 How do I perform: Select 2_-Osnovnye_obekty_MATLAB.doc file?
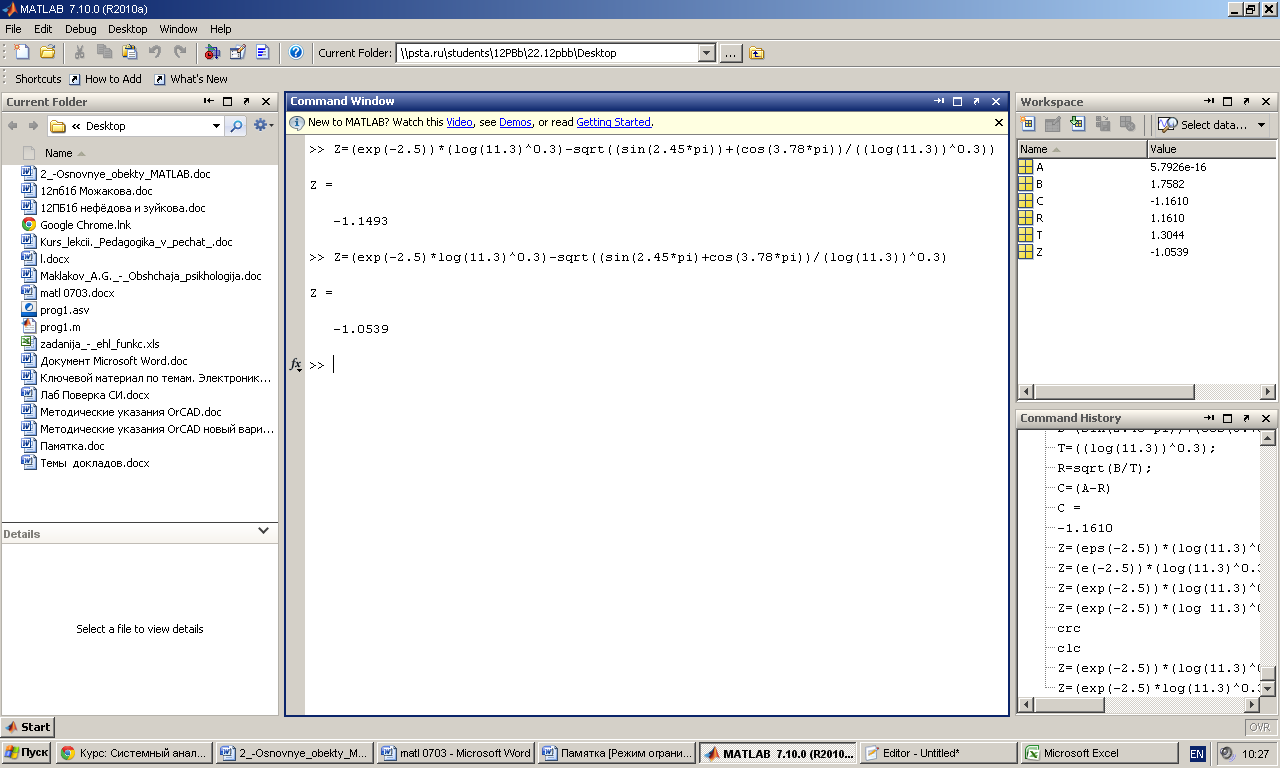(x=125, y=174)
